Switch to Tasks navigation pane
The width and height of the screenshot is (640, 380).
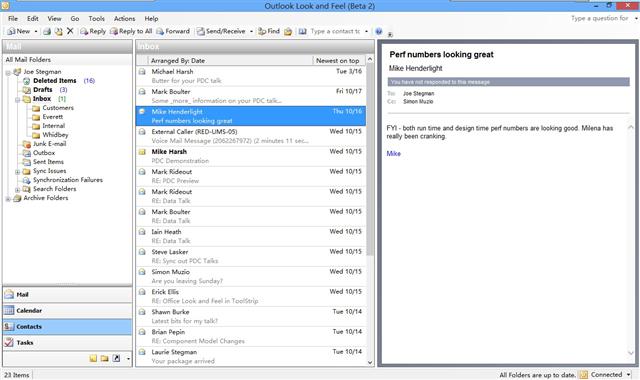67,342
